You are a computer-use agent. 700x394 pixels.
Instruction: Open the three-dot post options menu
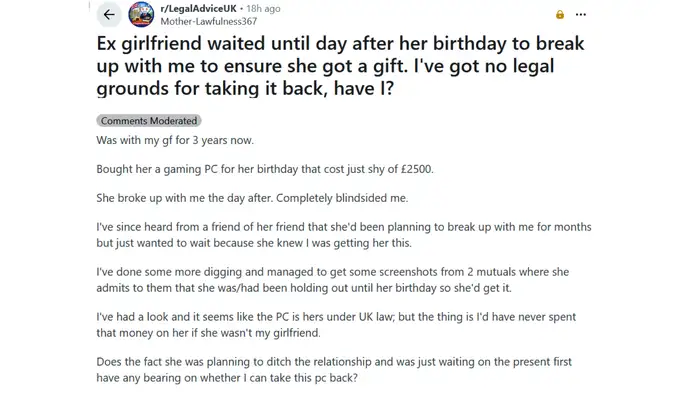tap(581, 15)
